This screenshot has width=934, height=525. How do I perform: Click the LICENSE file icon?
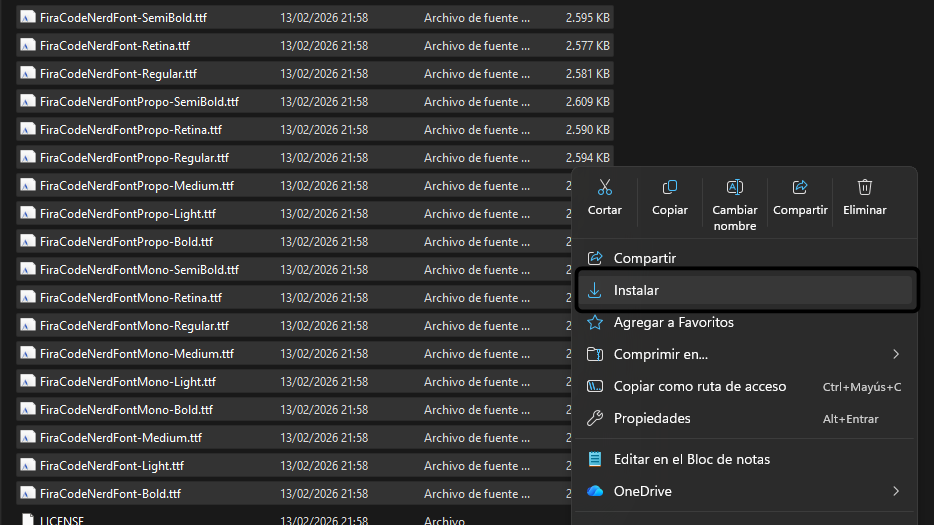pos(27,520)
